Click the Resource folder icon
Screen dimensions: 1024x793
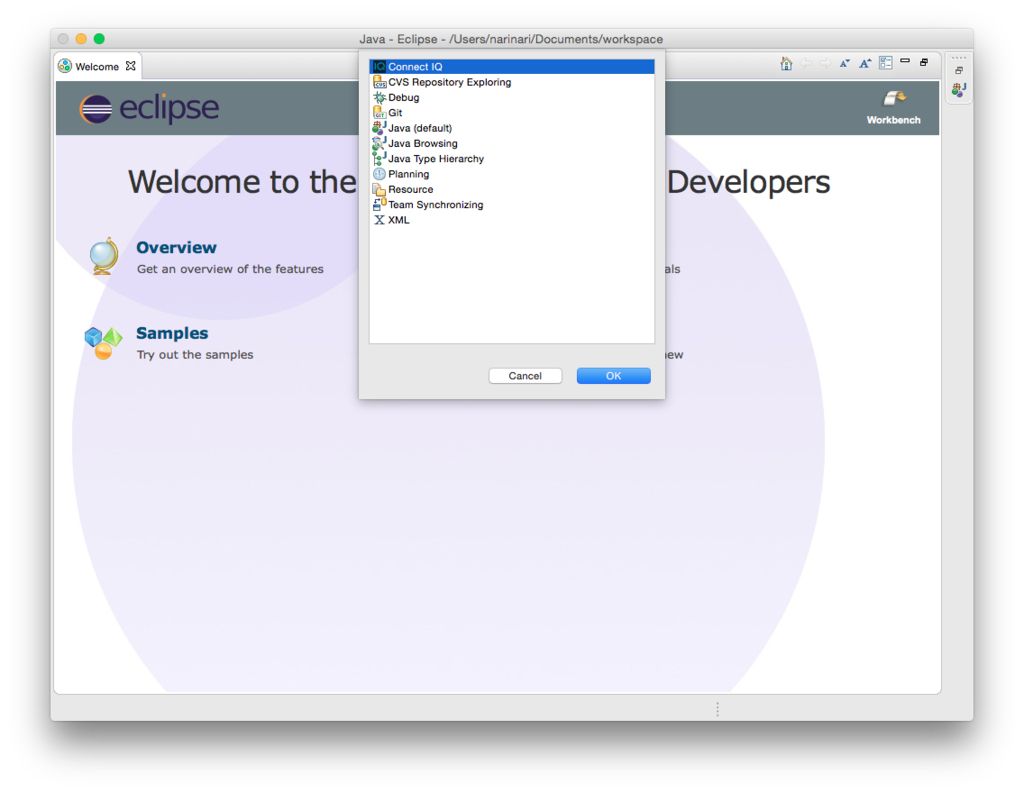tap(379, 189)
